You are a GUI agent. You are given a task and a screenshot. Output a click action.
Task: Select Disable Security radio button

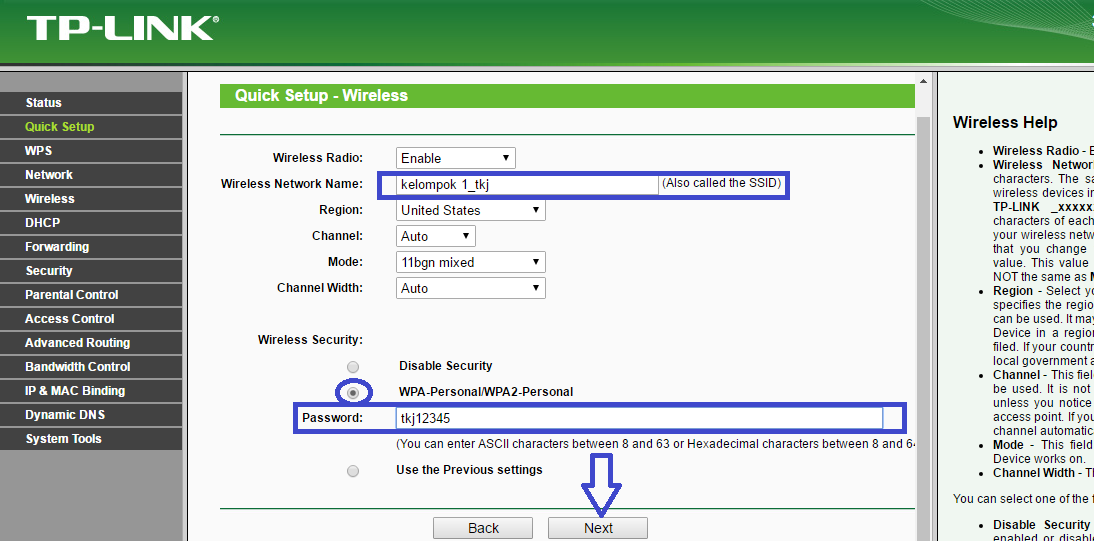coord(353,366)
